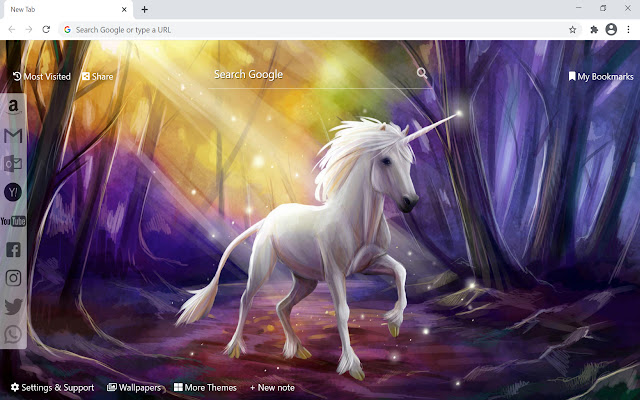Select the New Tab tab
The image size is (640, 400).
click(68, 9)
